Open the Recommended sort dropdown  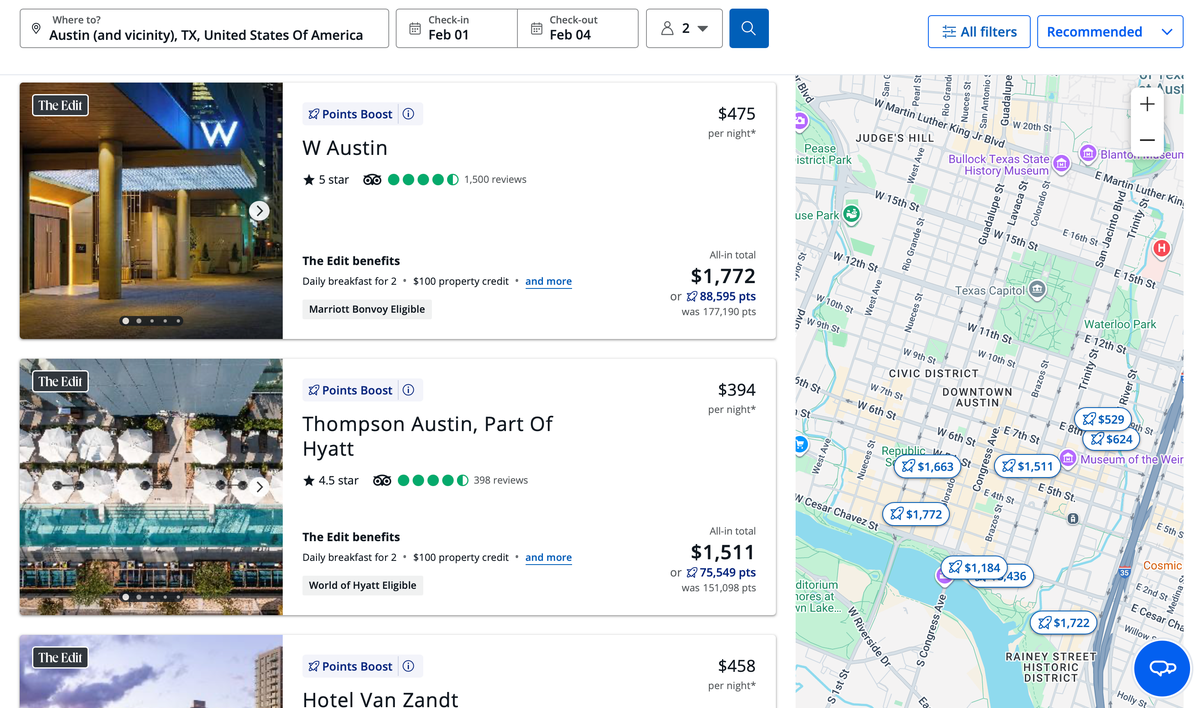coord(1108,32)
